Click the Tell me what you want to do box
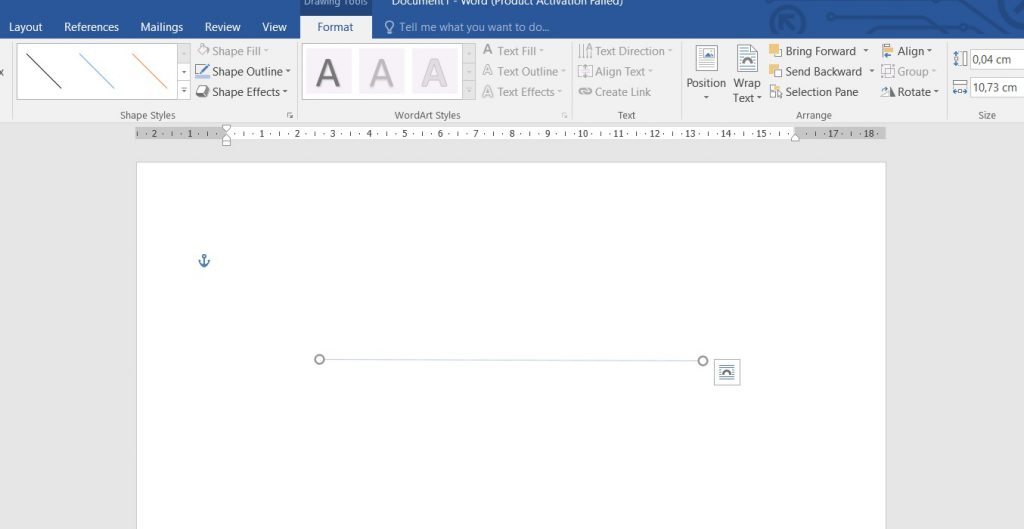This screenshot has height=529, width=1024. pos(467,27)
